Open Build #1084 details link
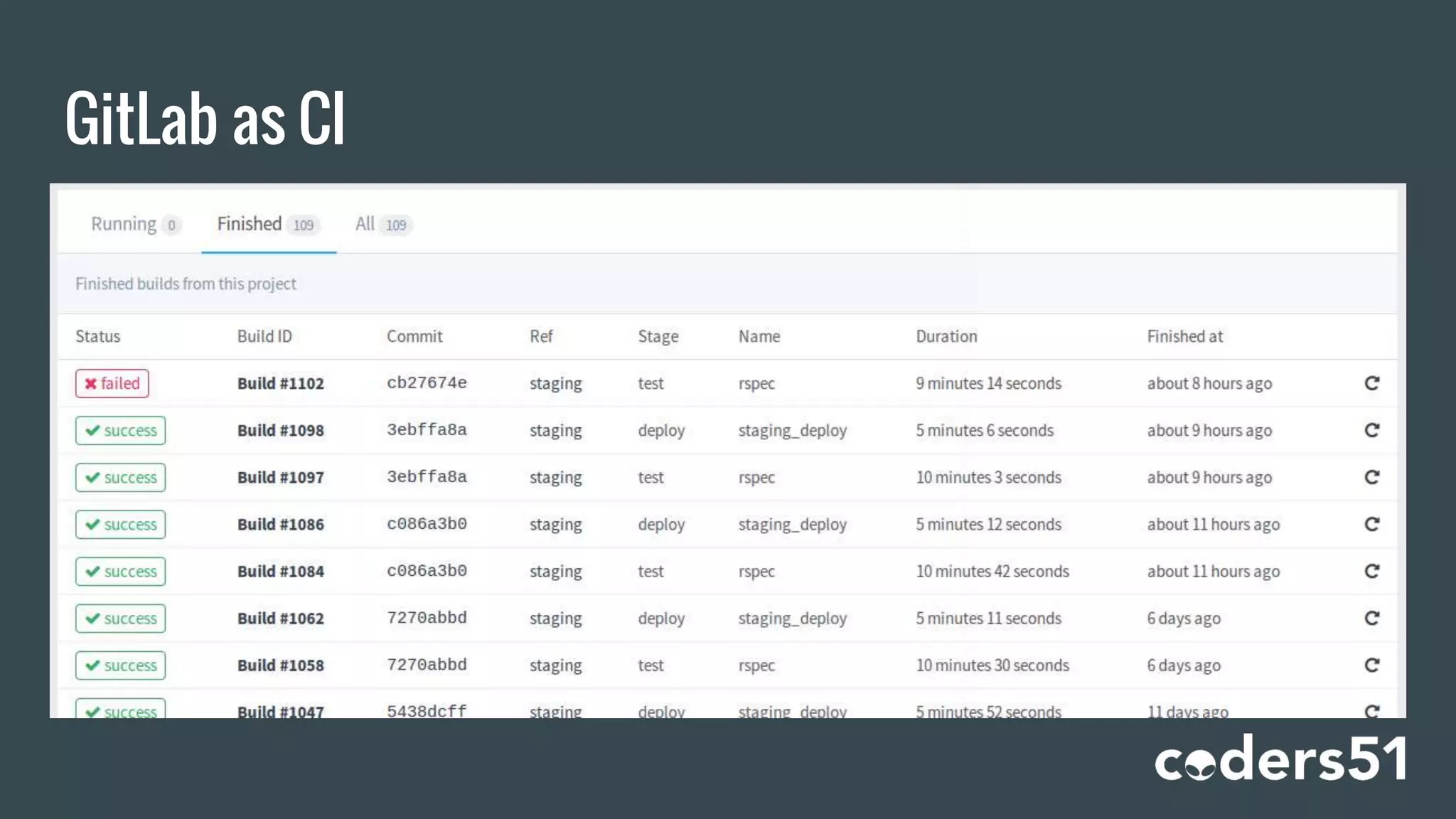1456x819 pixels. (x=280, y=571)
